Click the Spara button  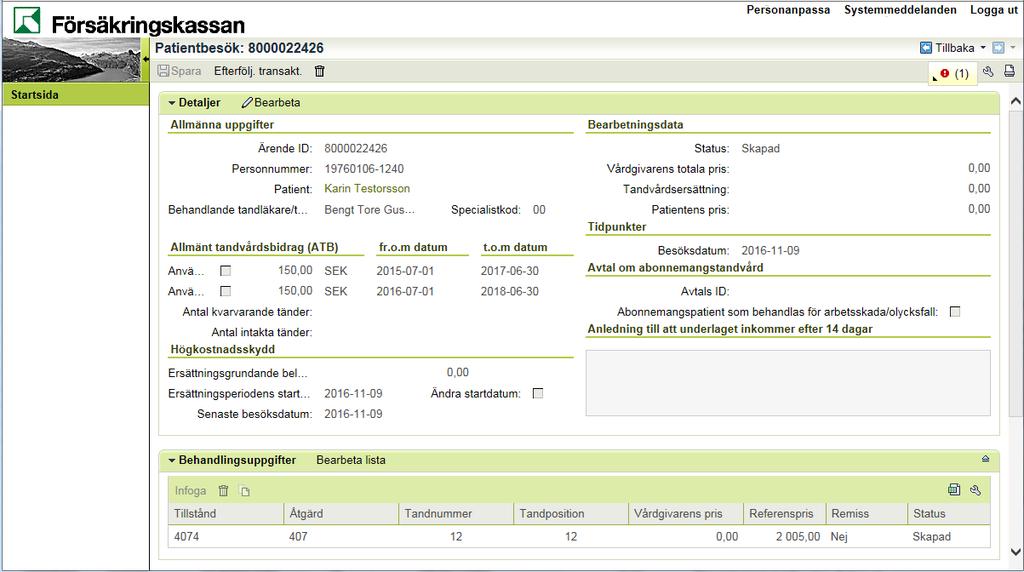click(180, 71)
